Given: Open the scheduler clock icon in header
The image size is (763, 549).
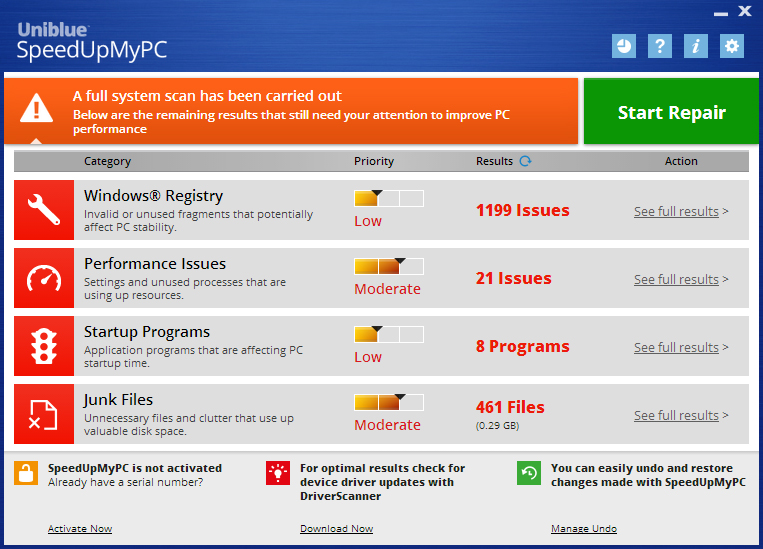Looking at the screenshot, I should point(624,46).
